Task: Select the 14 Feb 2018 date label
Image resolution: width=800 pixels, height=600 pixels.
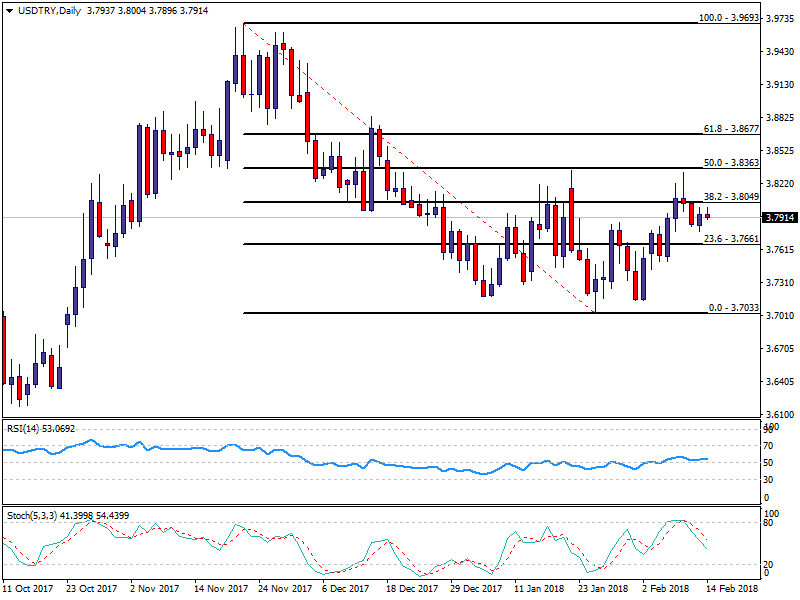Action: pyautogui.click(x=731, y=590)
